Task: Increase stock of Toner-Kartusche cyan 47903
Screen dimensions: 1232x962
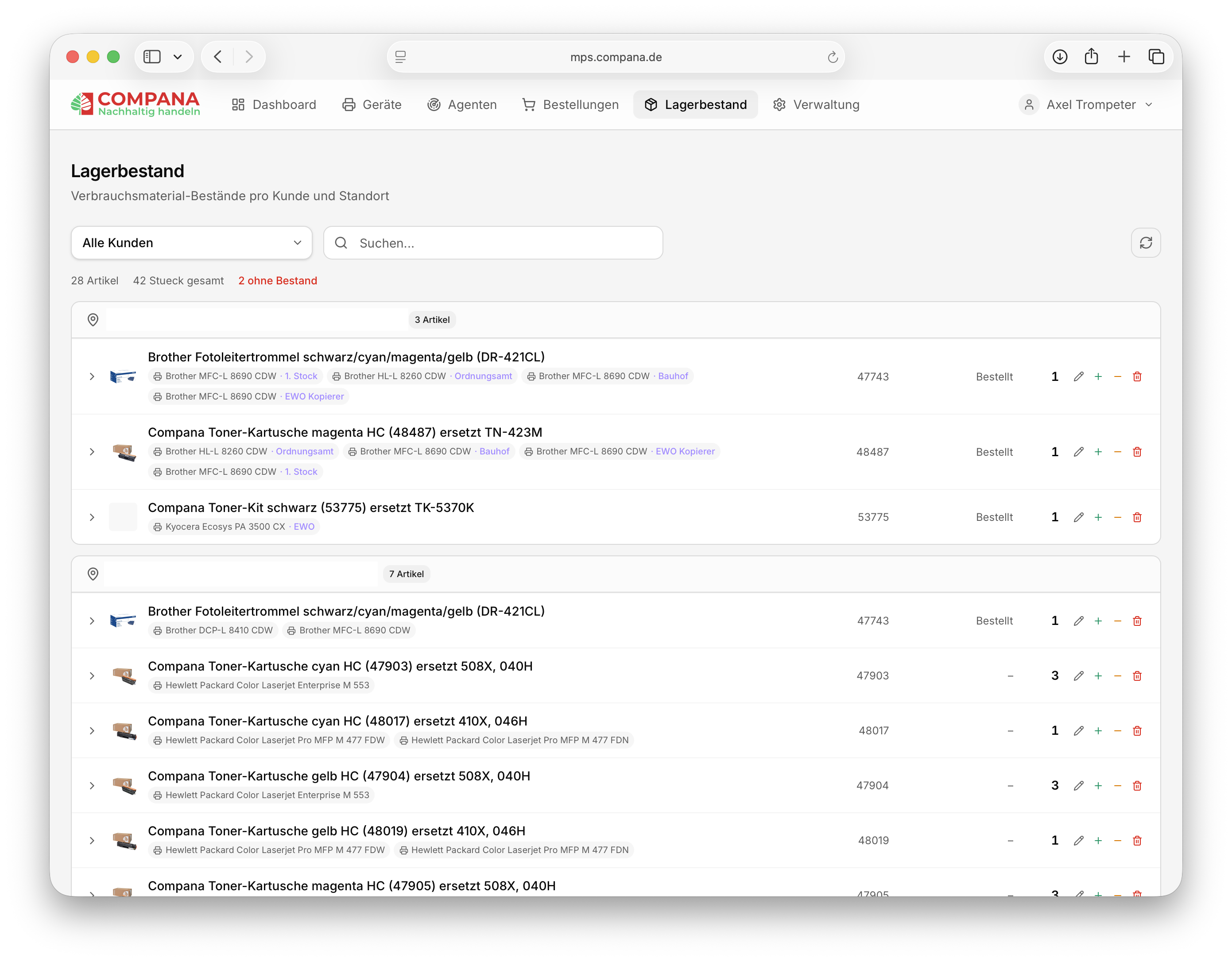Action: point(1098,676)
